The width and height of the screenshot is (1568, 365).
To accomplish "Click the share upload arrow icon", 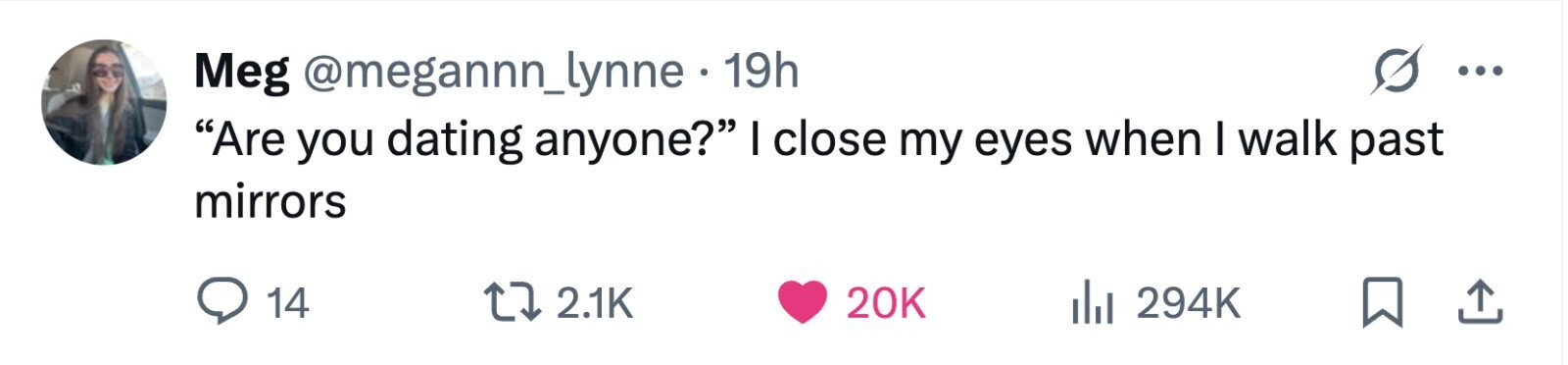I will point(1480,302).
